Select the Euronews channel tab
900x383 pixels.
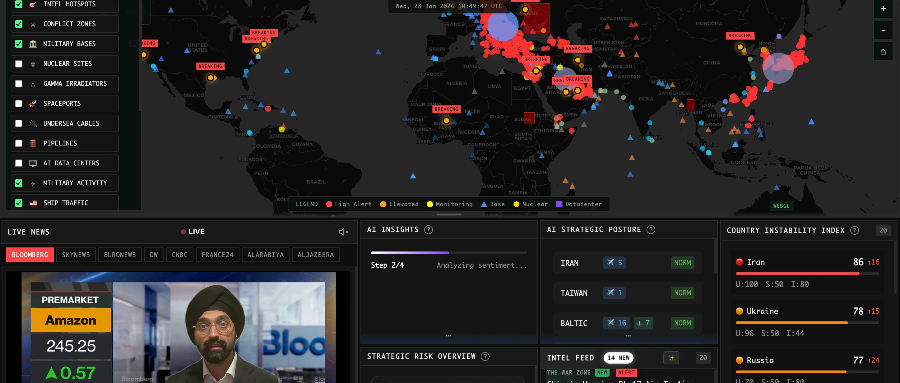[x=119, y=254]
